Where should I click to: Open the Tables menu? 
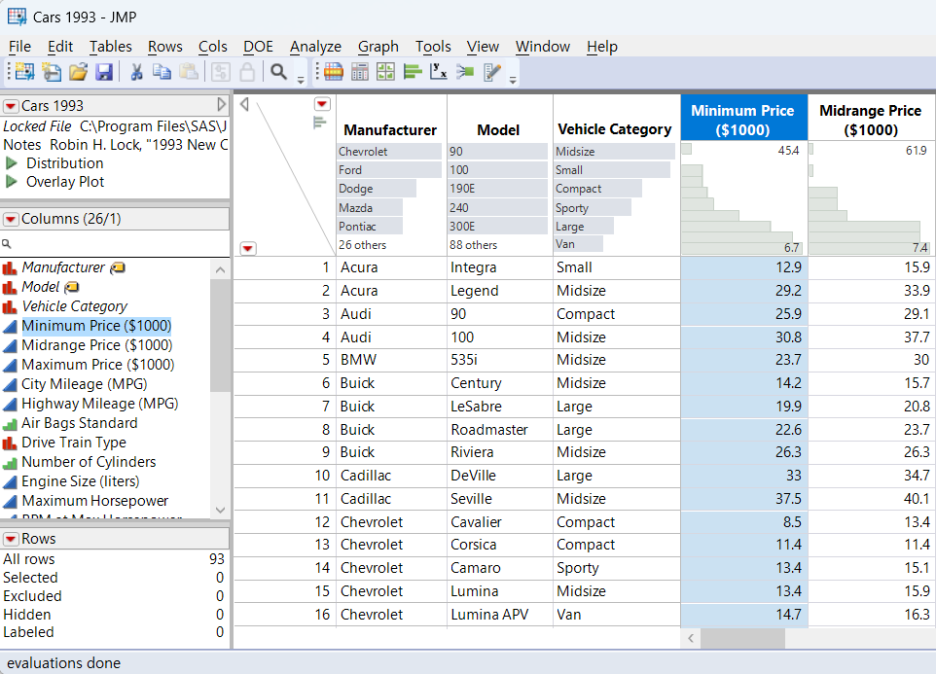click(x=110, y=47)
